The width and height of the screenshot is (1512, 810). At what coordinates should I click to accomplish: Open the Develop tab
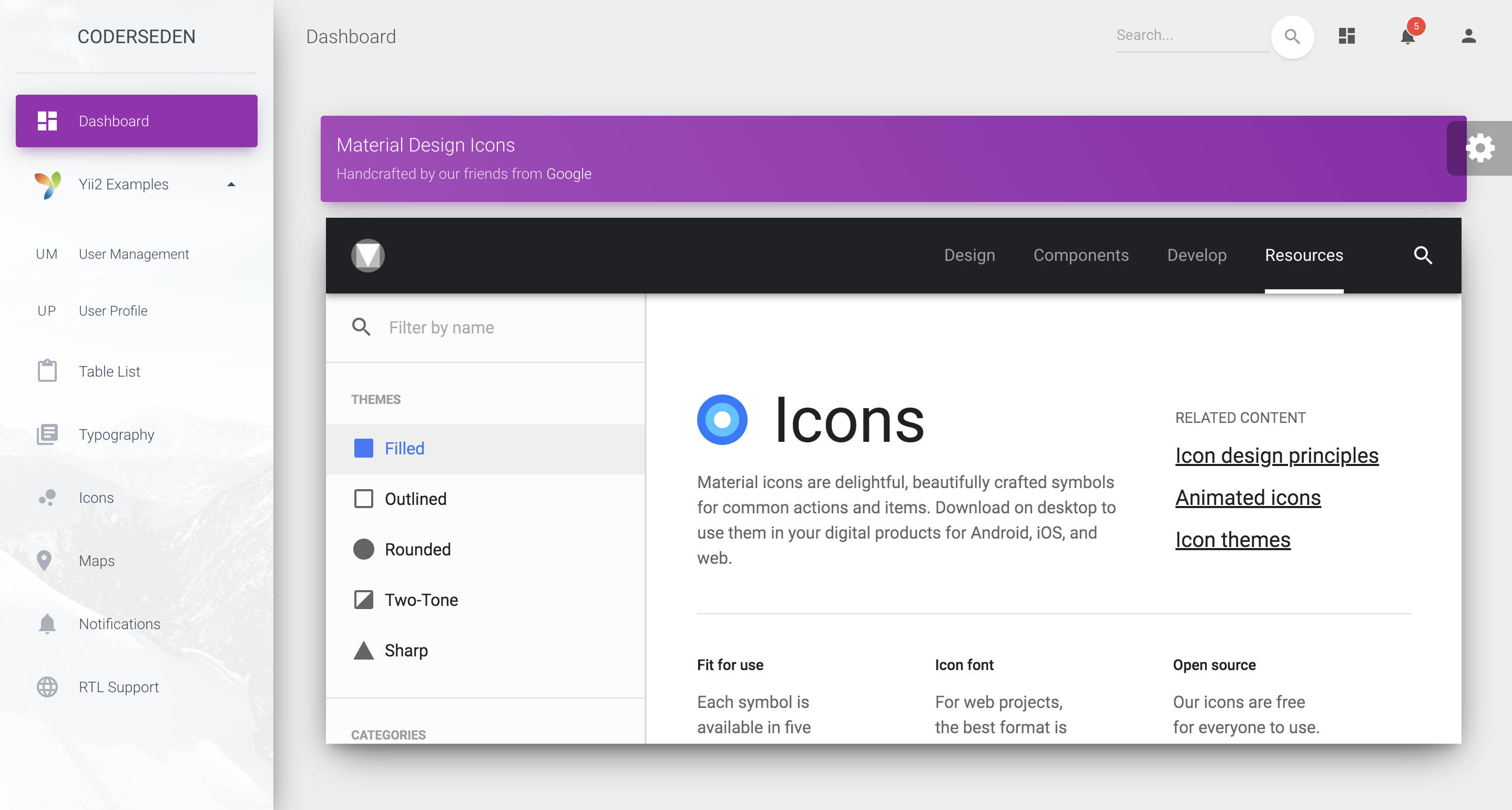[x=1197, y=255]
